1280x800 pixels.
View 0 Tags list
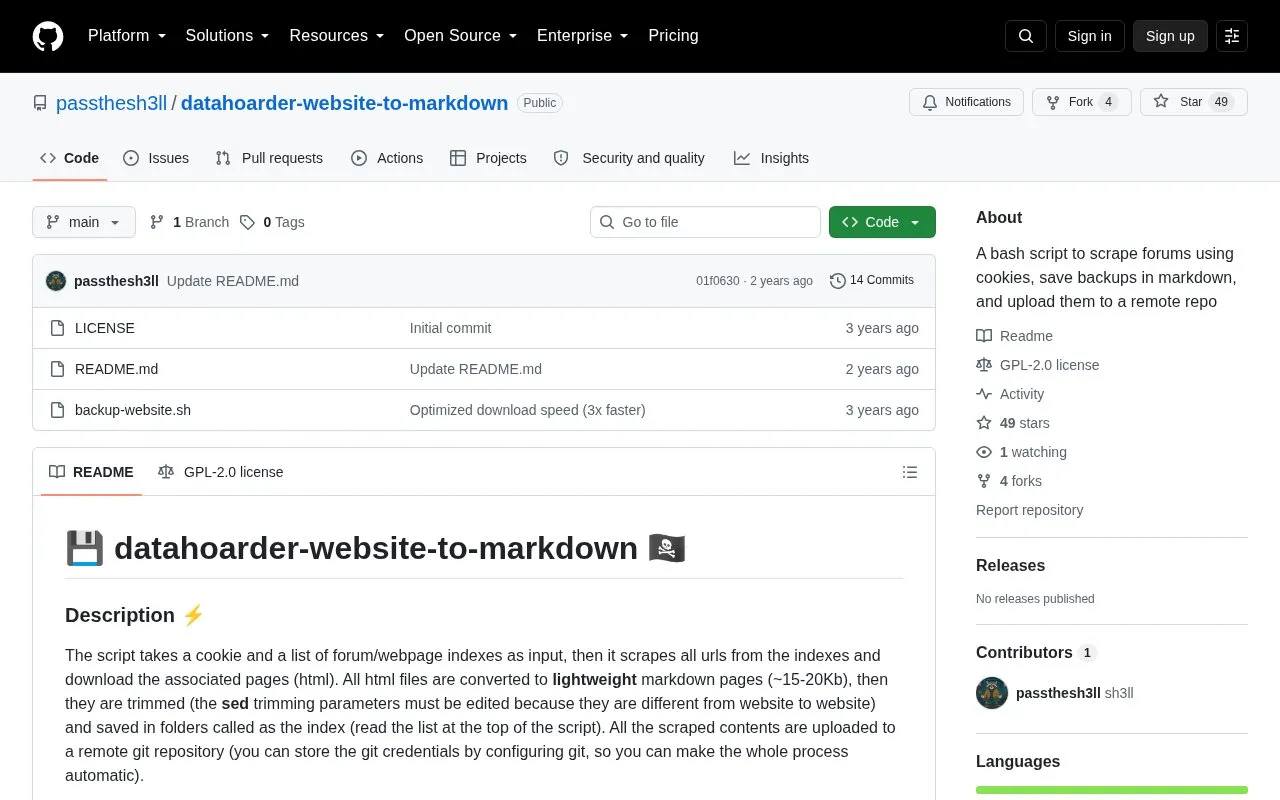pos(272,222)
